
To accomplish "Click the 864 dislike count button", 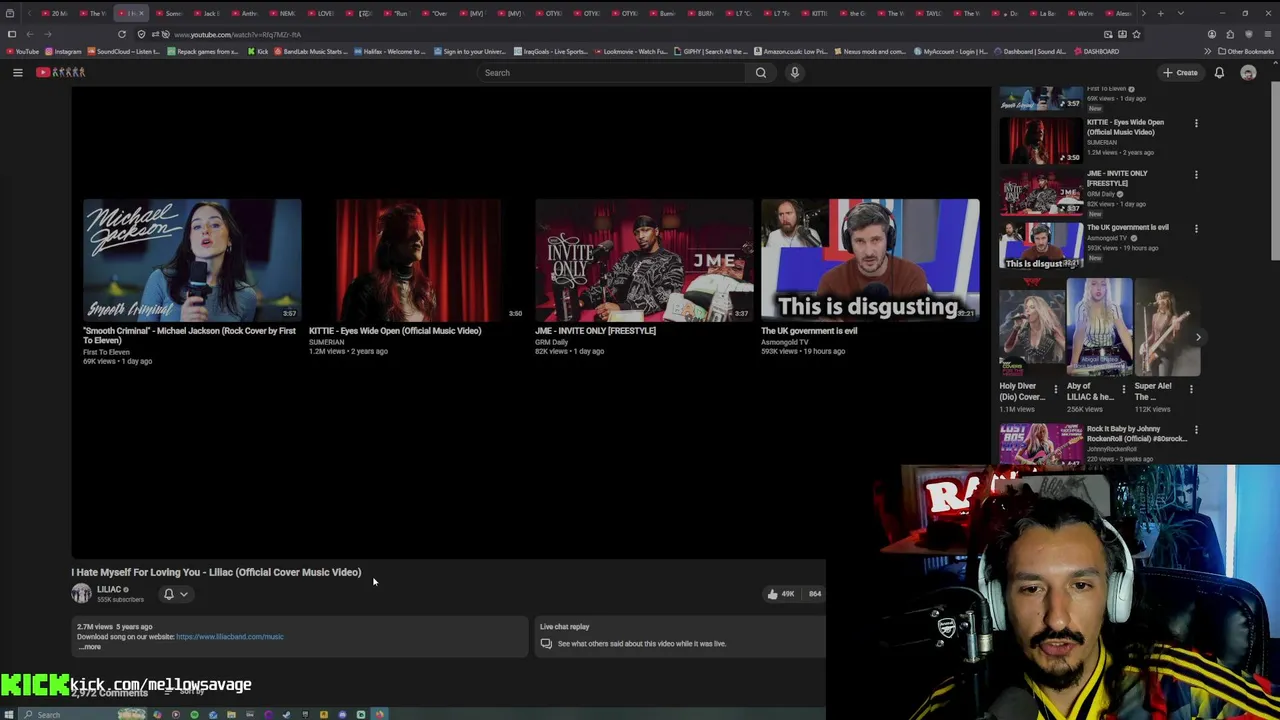I will coord(815,594).
